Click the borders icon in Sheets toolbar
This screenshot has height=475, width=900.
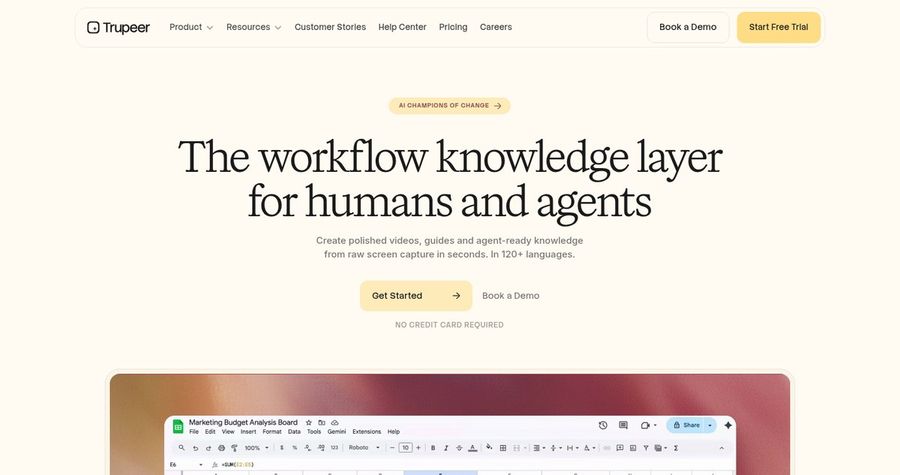click(x=503, y=448)
